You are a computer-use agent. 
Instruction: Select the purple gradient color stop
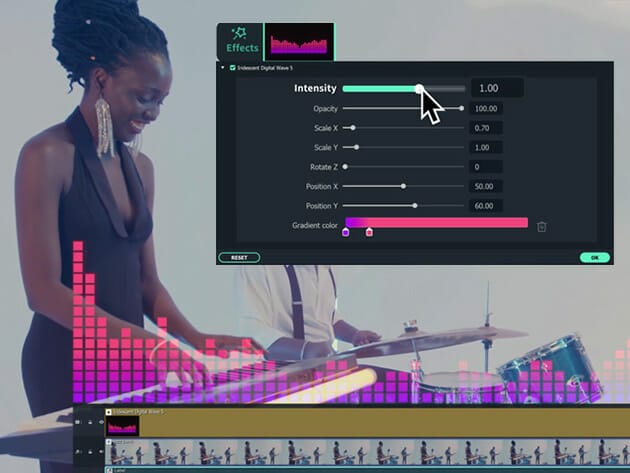click(x=346, y=232)
